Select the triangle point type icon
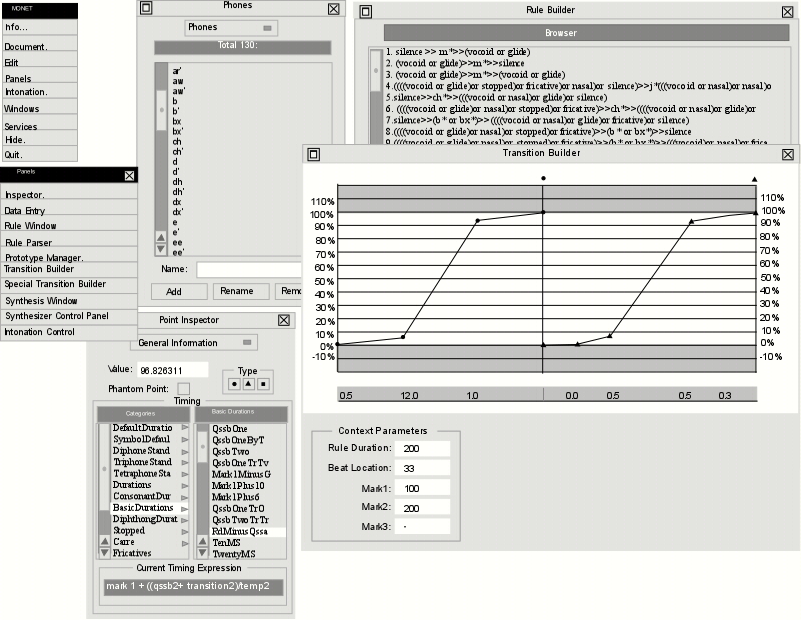 point(249,384)
